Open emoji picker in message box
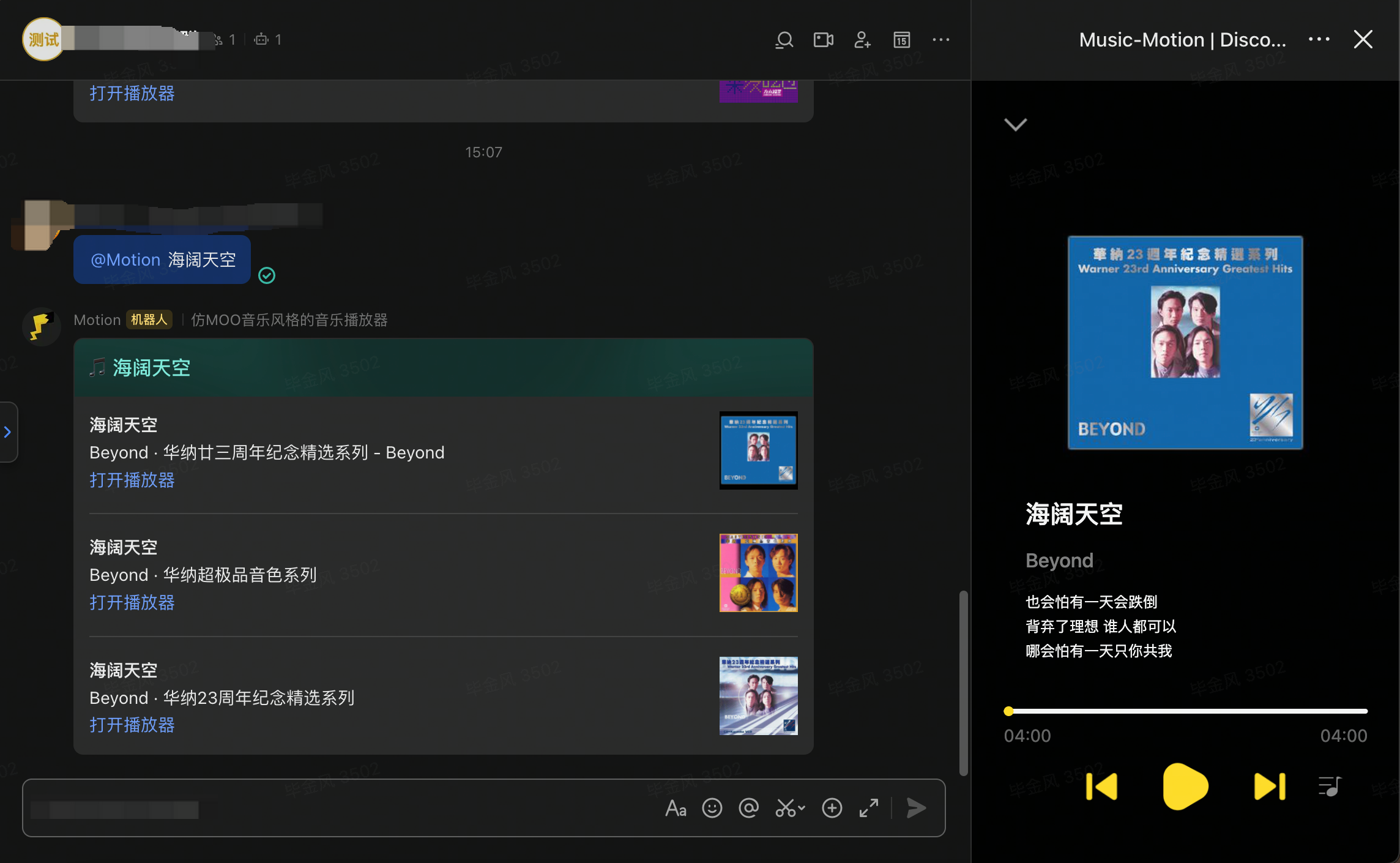The height and width of the screenshot is (863, 1400). click(712, 809)
